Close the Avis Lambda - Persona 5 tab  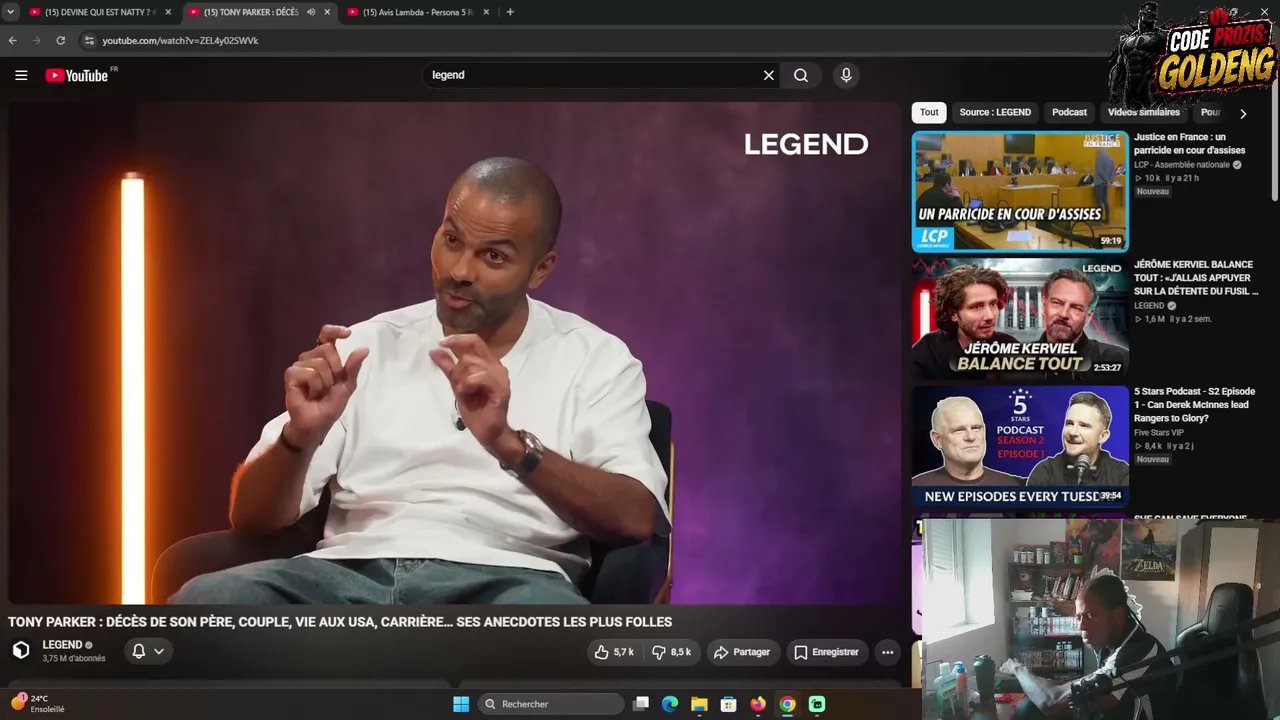[486, 12]
